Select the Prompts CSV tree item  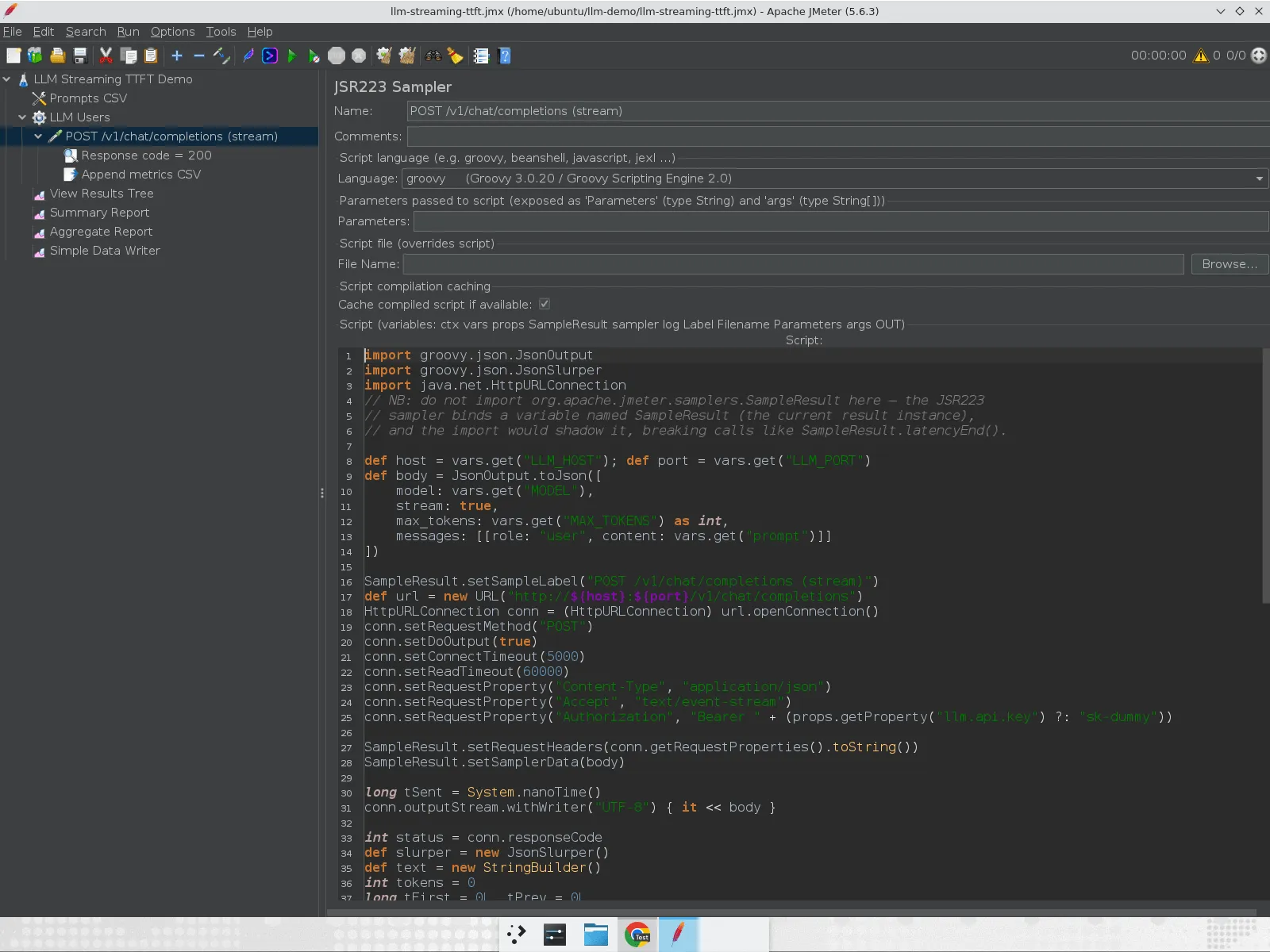pos(88,98)
